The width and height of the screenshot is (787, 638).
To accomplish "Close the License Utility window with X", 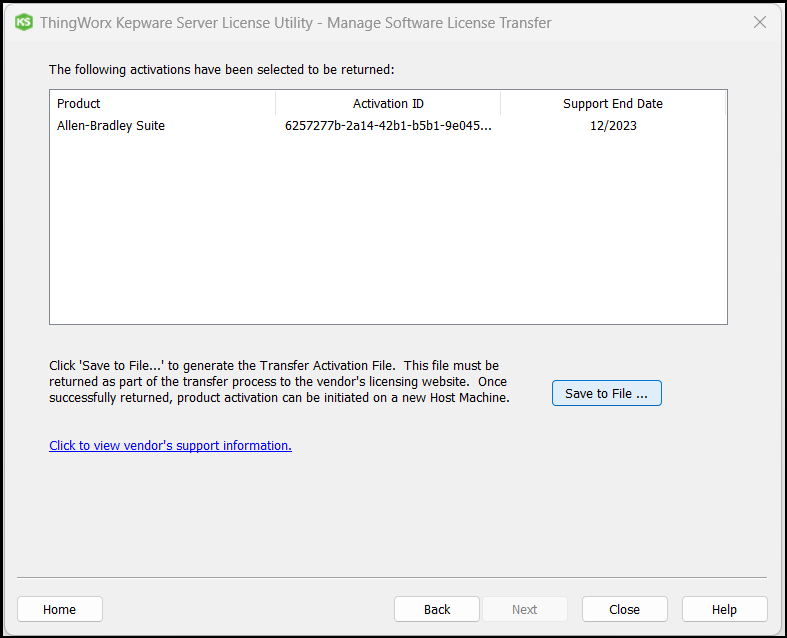I will pos(760,22).
